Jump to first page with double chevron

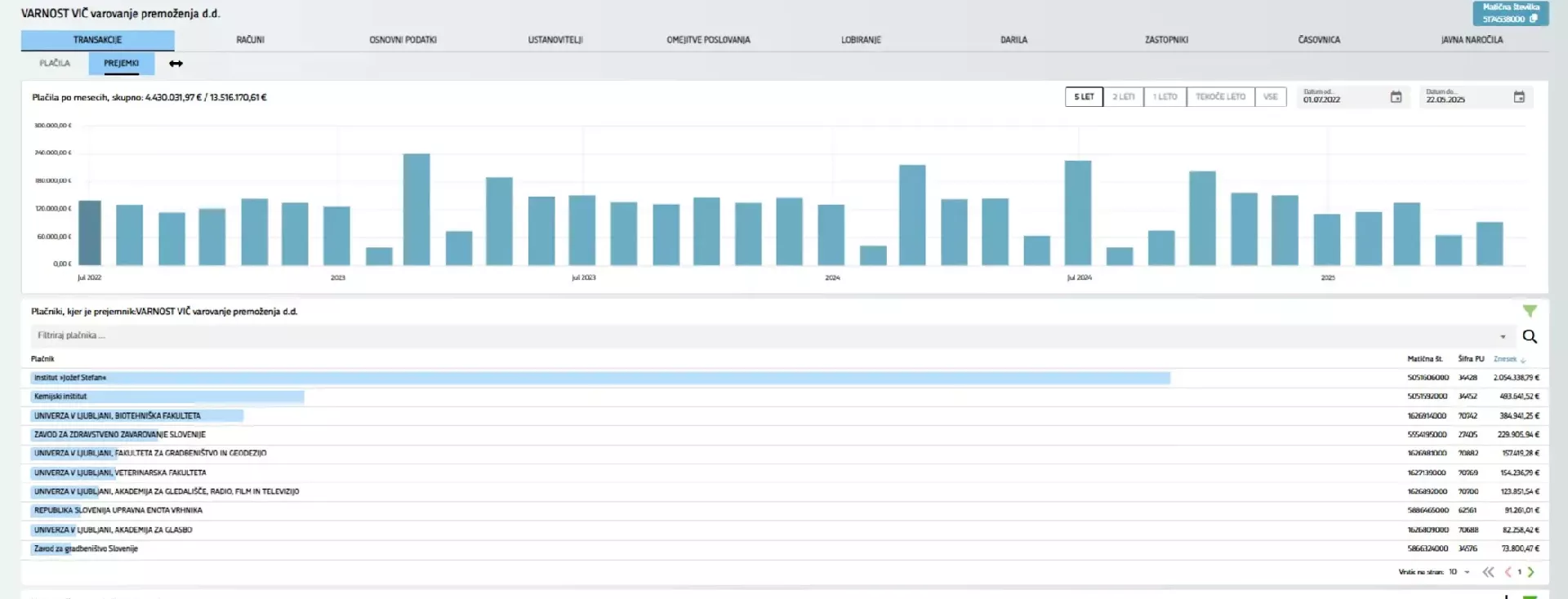click(1488, 572)
